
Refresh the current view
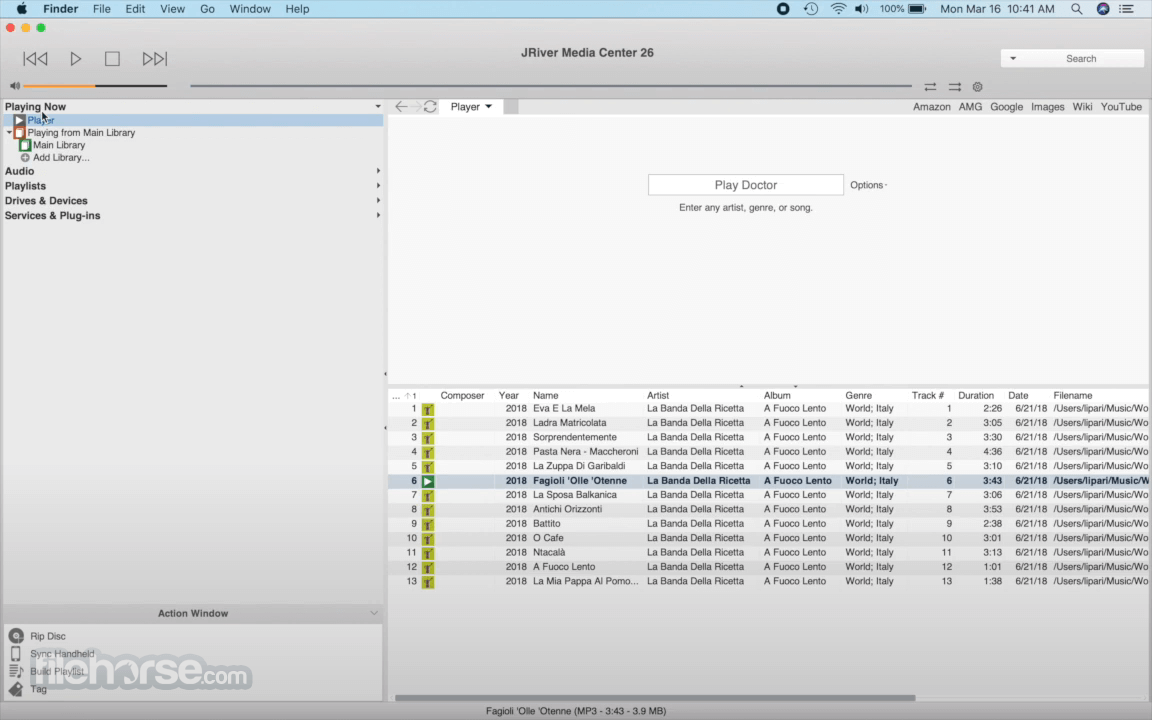point(430,107)
